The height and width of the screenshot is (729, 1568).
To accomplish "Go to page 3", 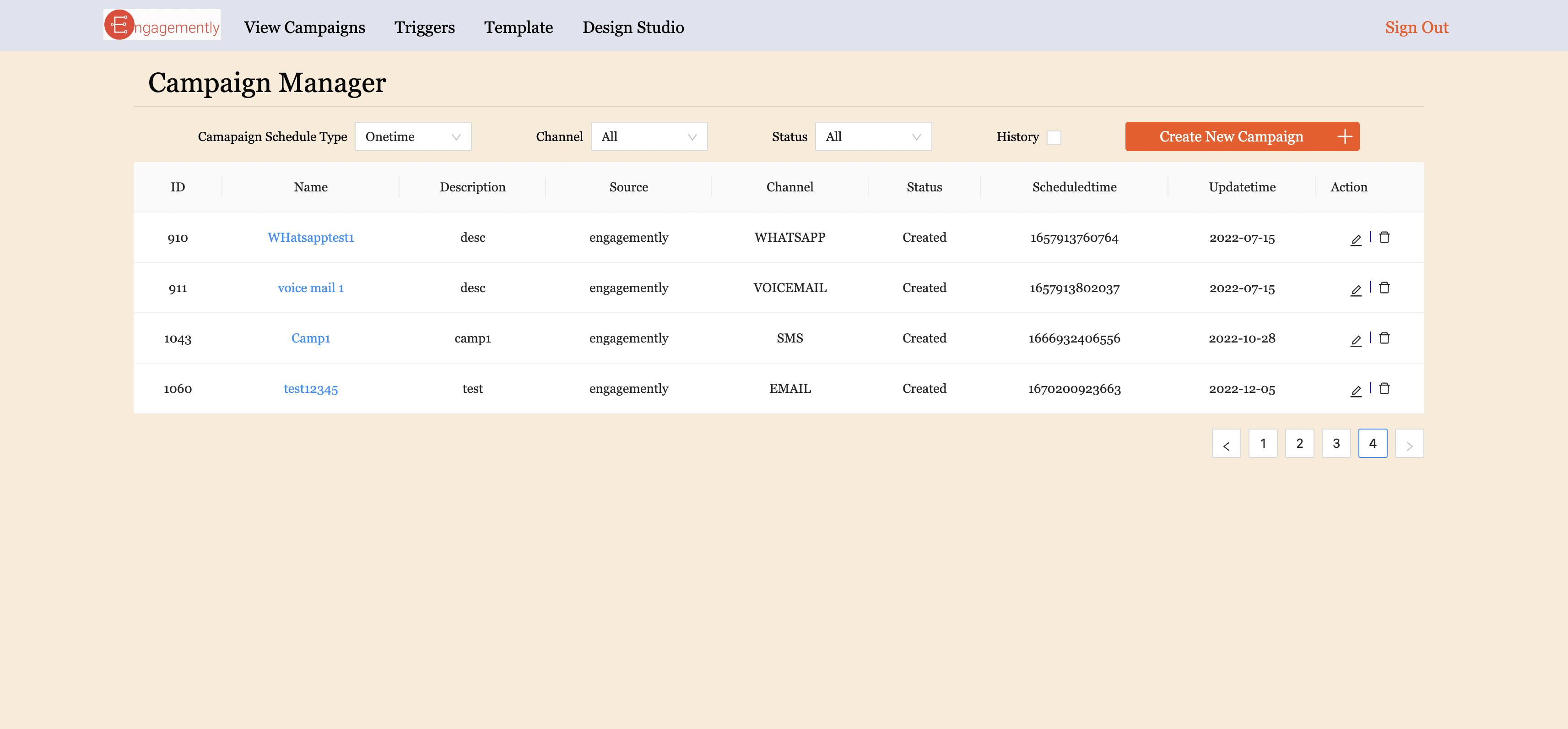I will [1336, 443].
